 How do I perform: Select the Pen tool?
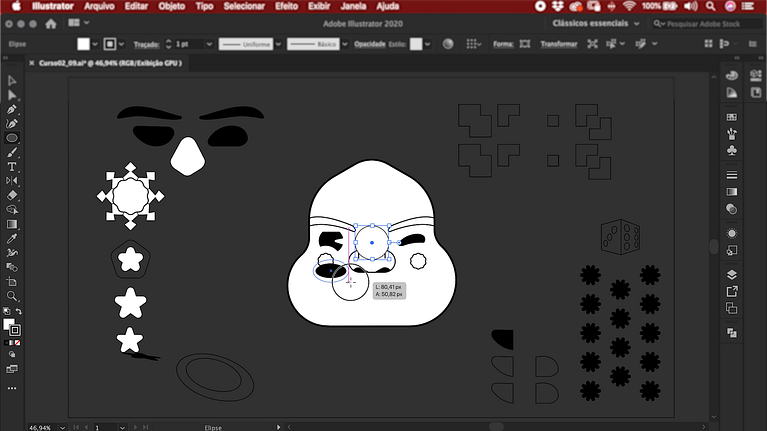(12, 110)
